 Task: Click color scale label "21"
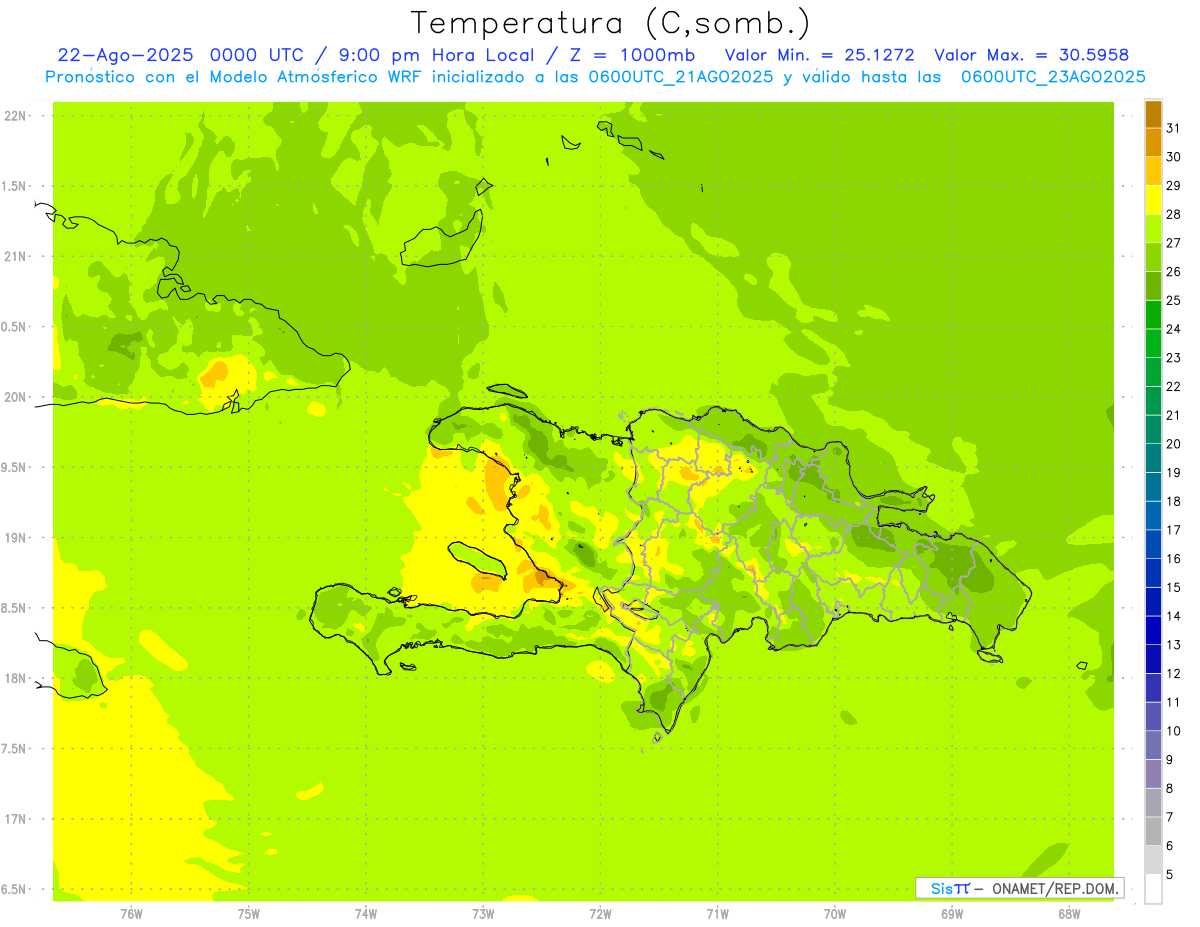tap(1174, 415)
